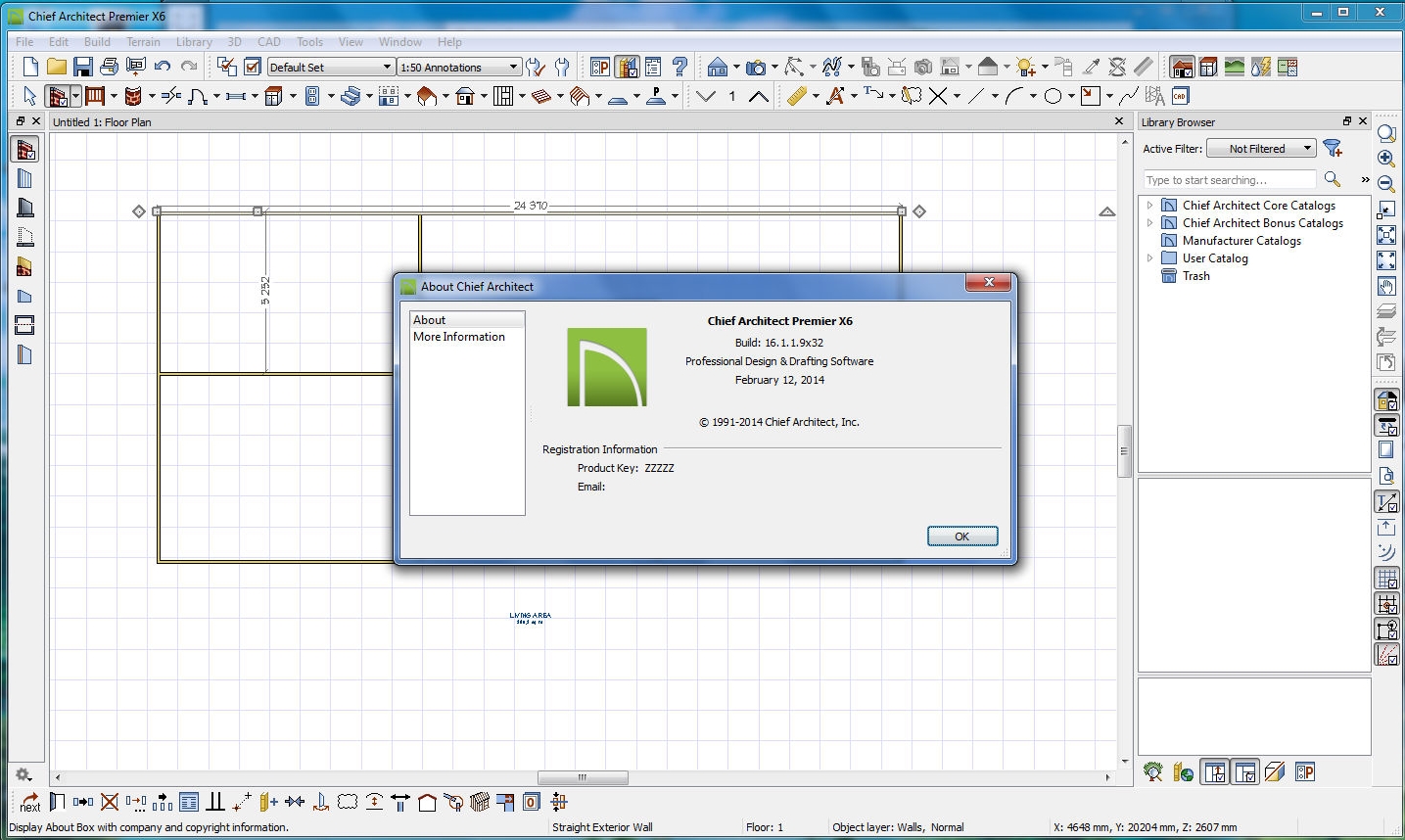Open the Library menu

click(194, 42)
